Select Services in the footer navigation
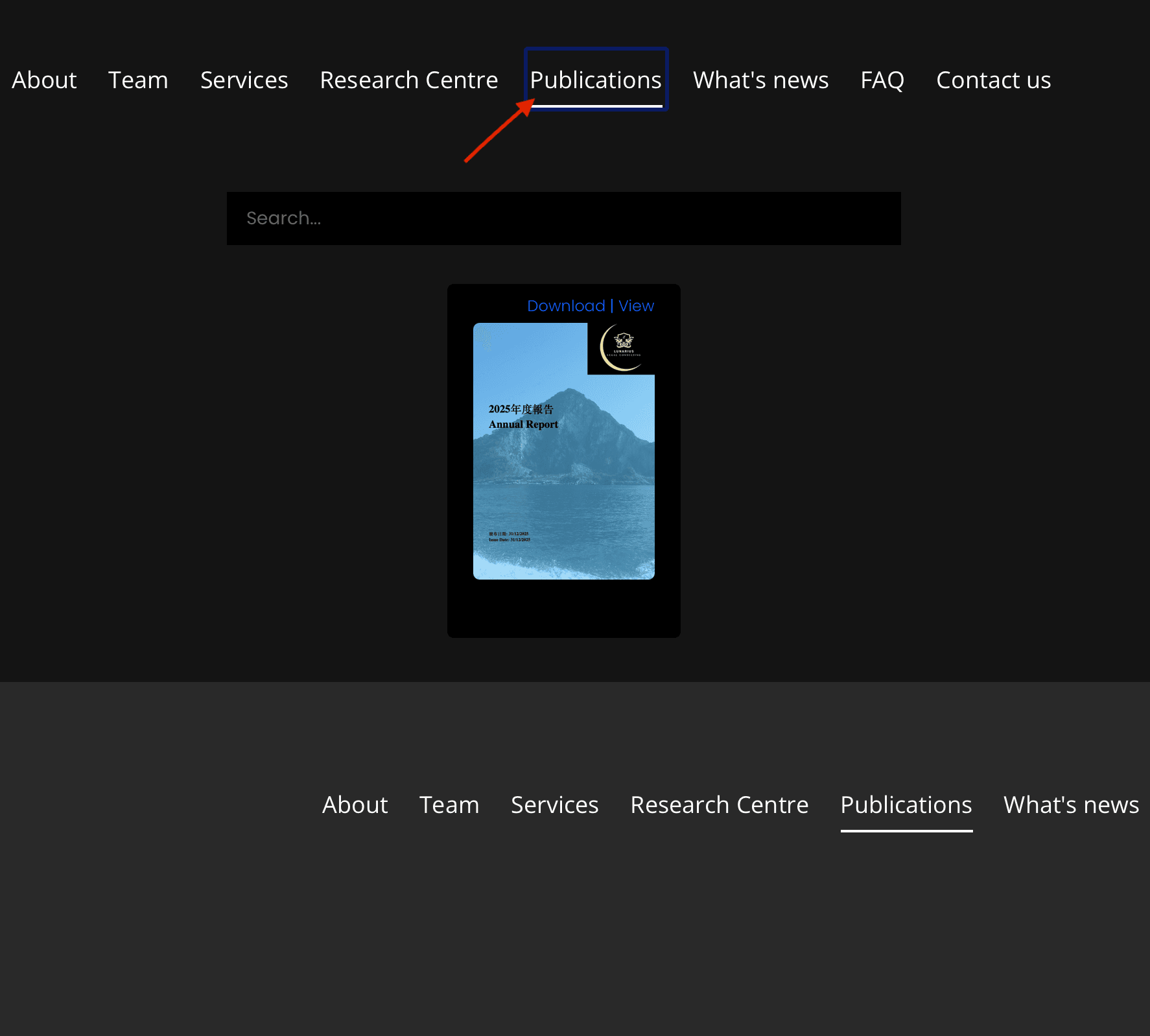This screenshot has height=1036, width=1150. (554, 805)
